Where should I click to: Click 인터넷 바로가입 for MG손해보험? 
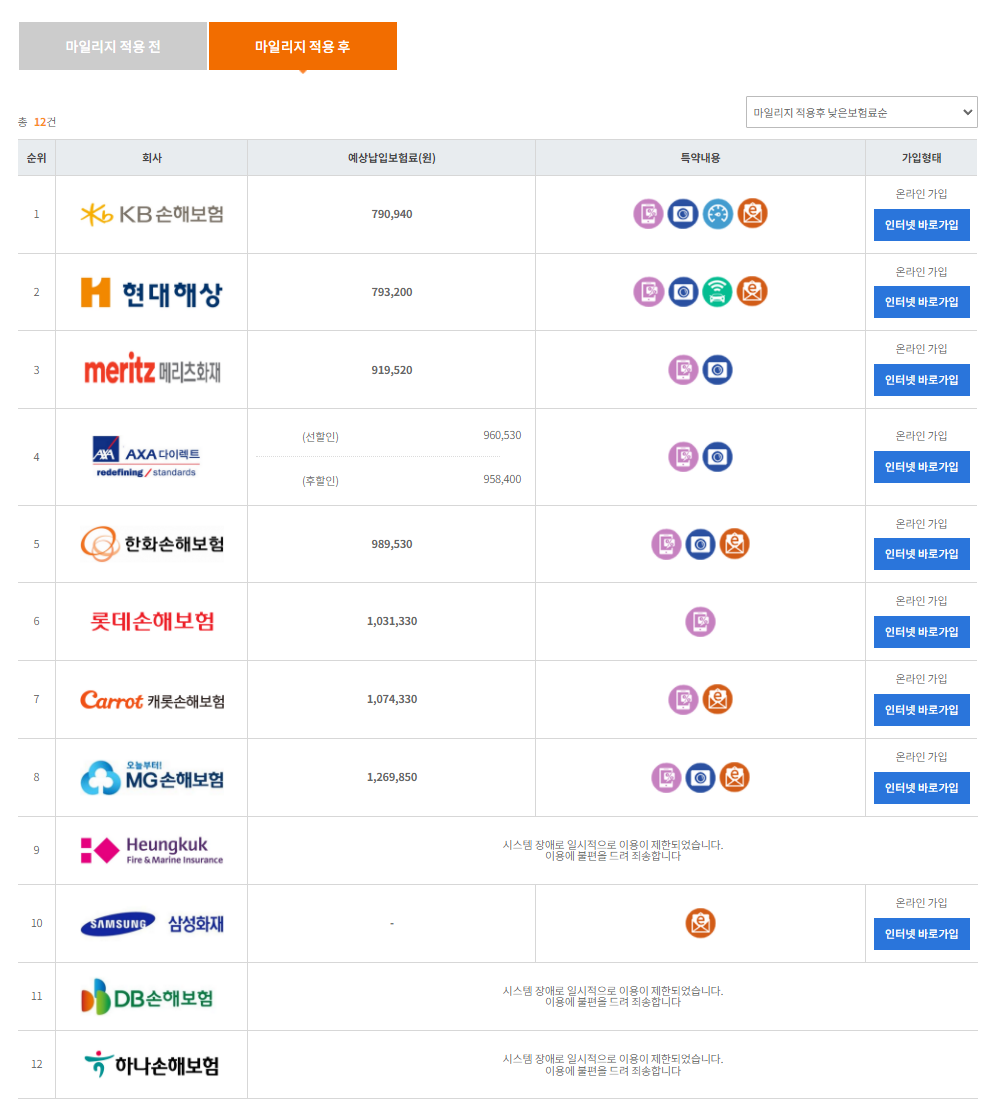click(x=922, y=788)
